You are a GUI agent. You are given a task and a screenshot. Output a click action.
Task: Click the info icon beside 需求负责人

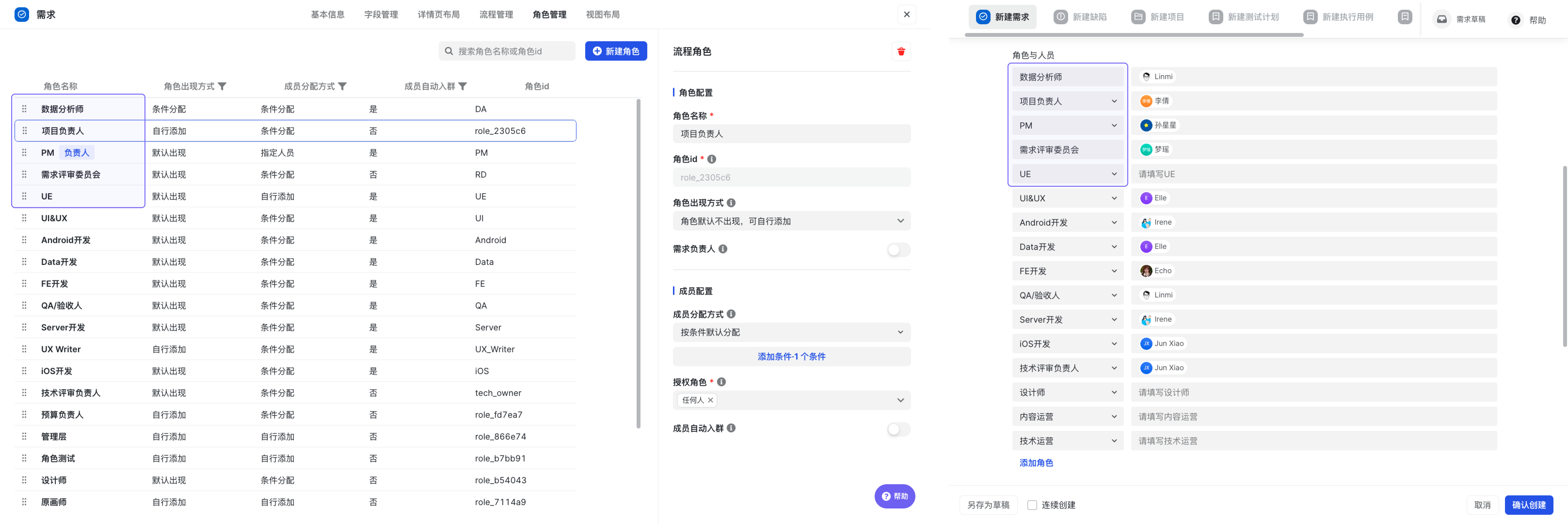[722, 249]
